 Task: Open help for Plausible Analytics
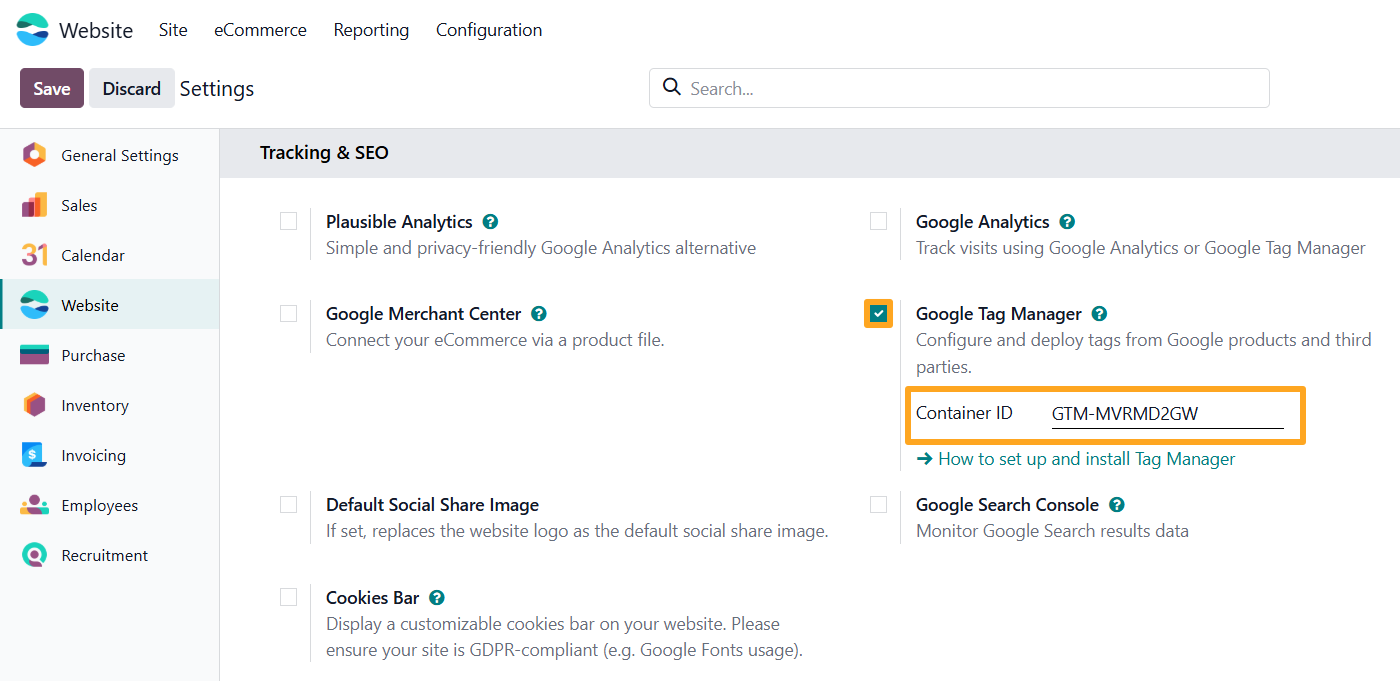(x=490, y=222)
